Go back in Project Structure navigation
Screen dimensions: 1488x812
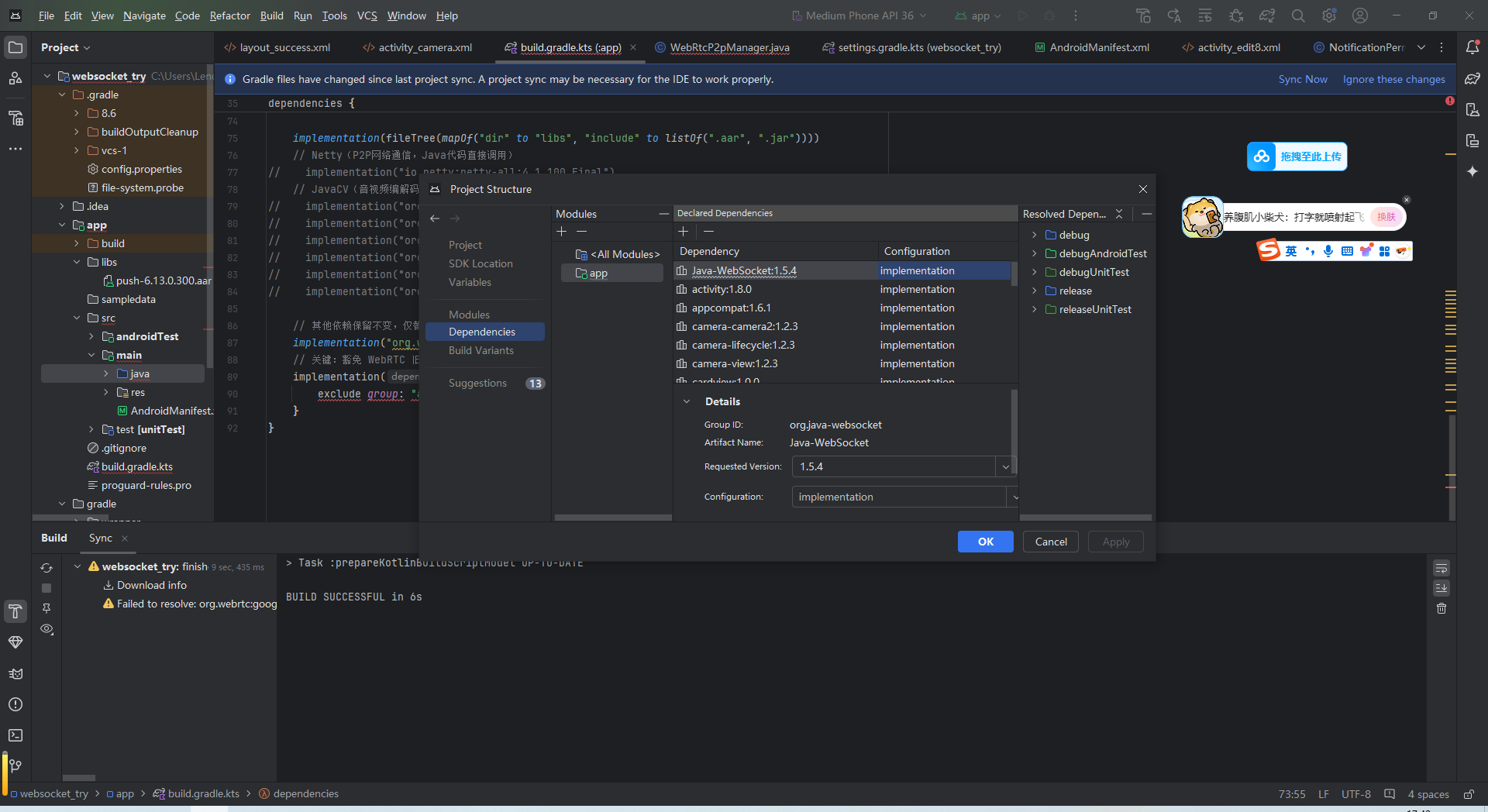(435, 218)
